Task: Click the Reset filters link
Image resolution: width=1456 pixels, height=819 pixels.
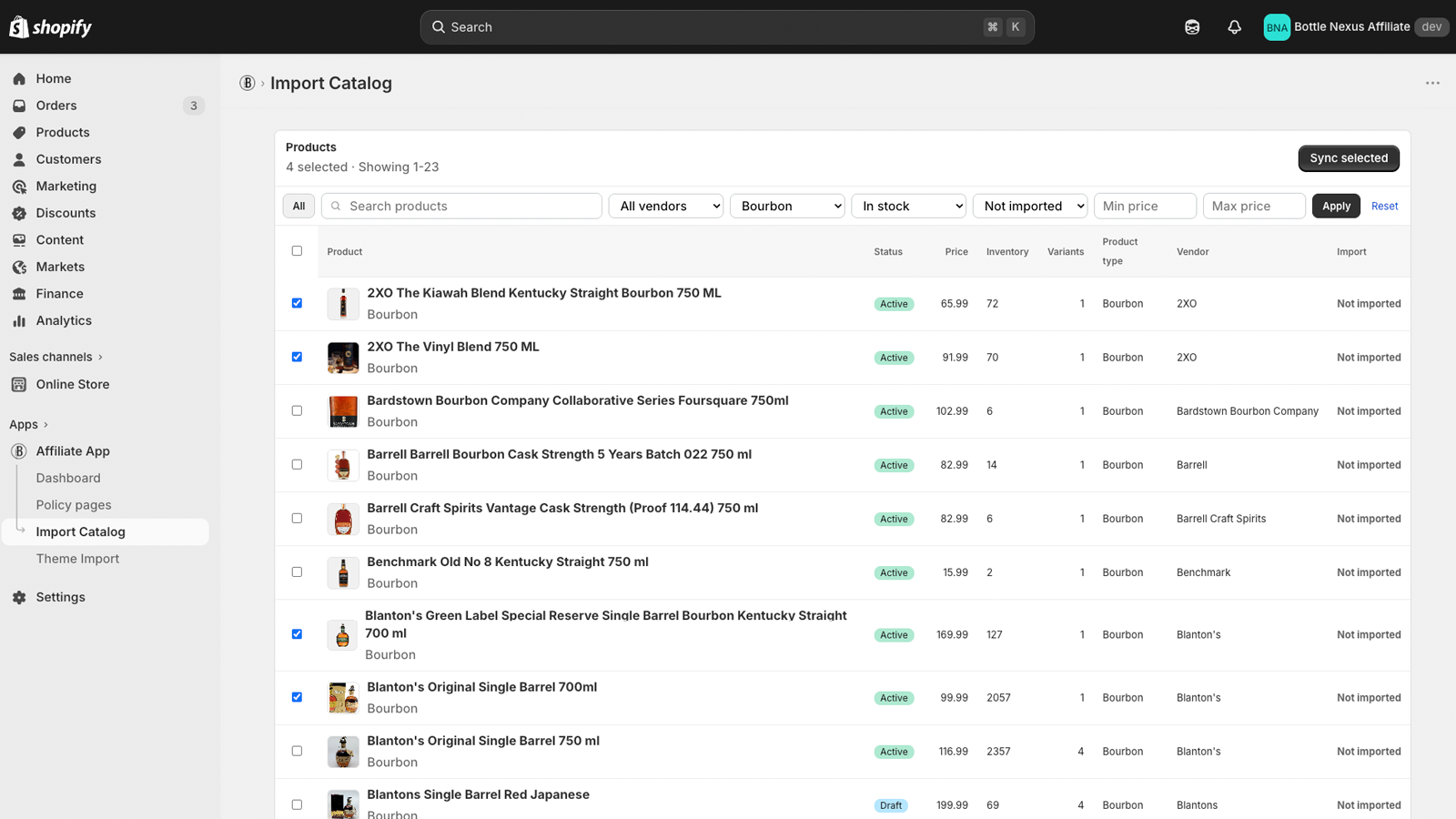Action: coord(1385,207)
